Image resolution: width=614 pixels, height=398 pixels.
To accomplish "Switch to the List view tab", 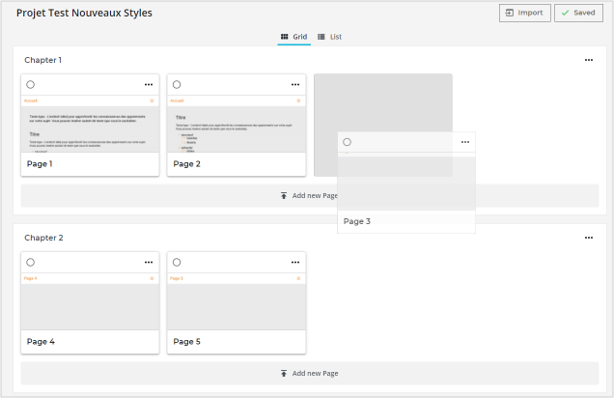I will pos(330,37).
